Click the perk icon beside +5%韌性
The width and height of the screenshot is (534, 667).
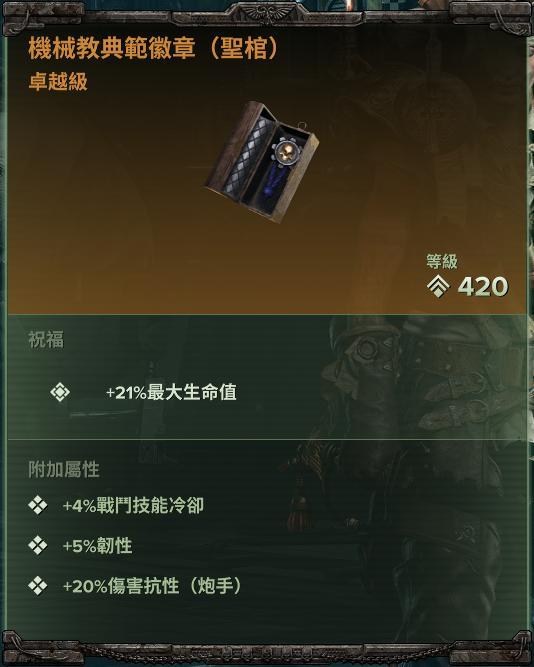[38, 545]
